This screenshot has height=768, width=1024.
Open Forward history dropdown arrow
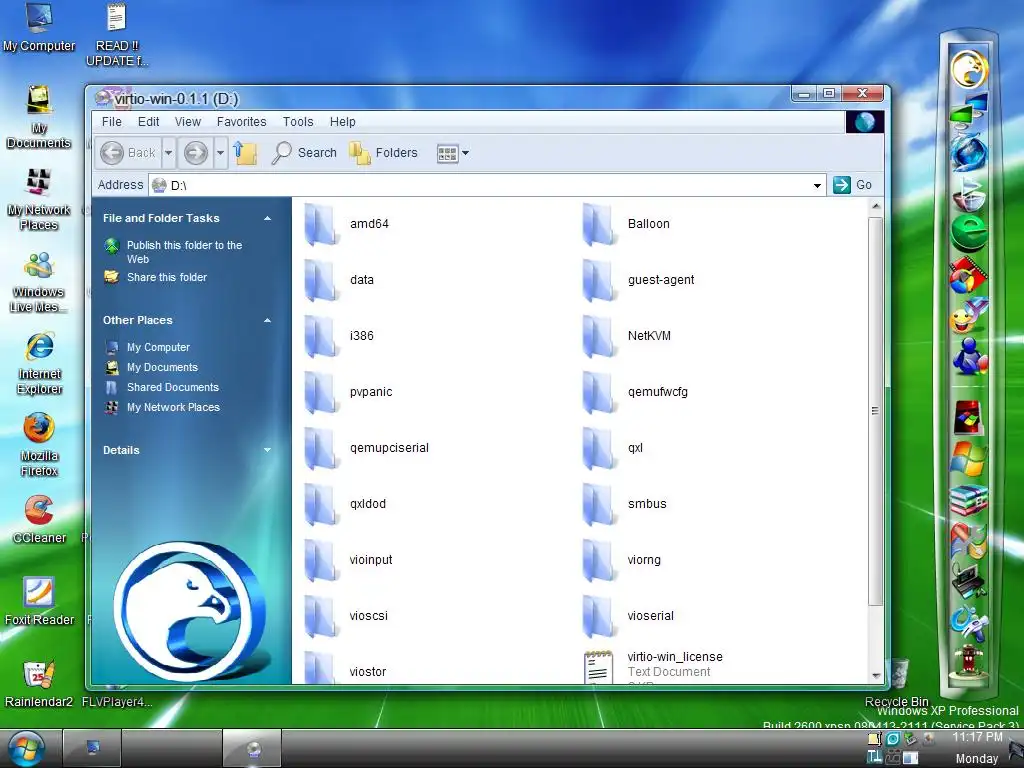tap(220, 153)
